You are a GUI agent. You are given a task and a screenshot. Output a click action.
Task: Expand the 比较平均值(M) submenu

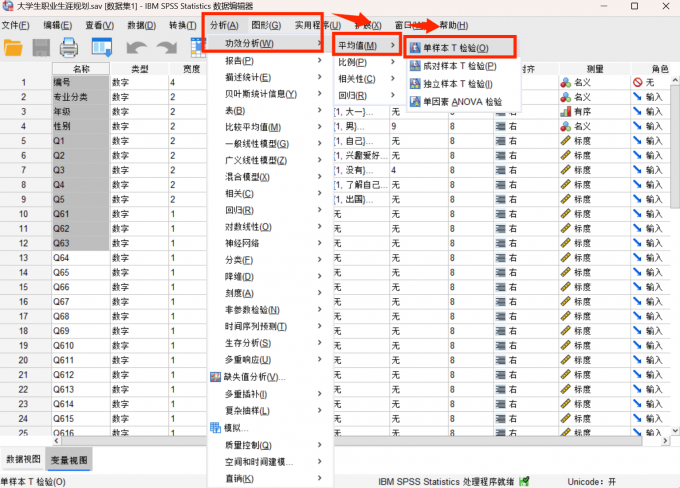[270, 127]
